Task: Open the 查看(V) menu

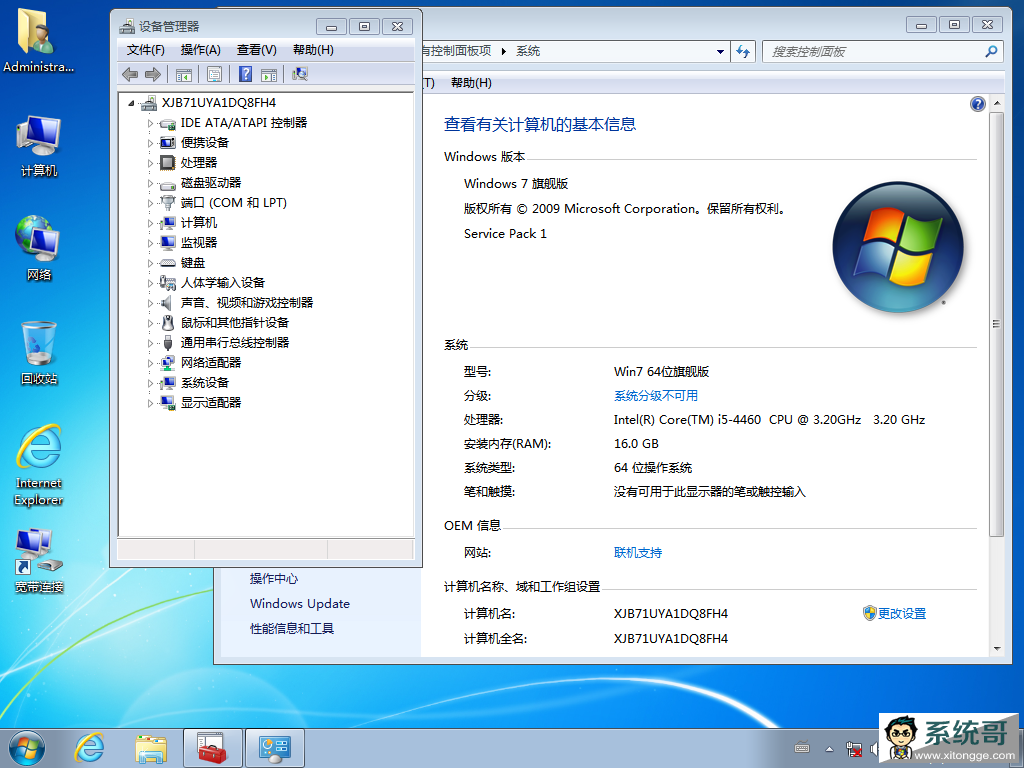Action: tap(257, 50)
